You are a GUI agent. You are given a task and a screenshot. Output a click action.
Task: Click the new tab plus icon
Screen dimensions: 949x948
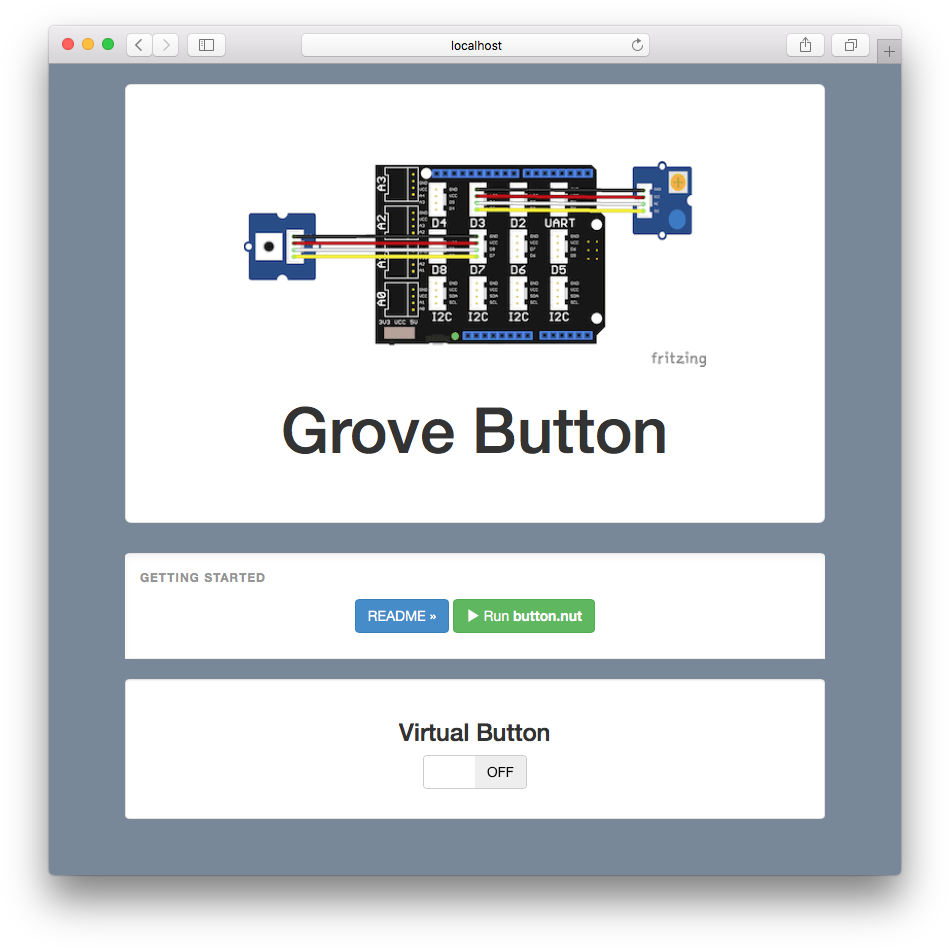point(888,50)
